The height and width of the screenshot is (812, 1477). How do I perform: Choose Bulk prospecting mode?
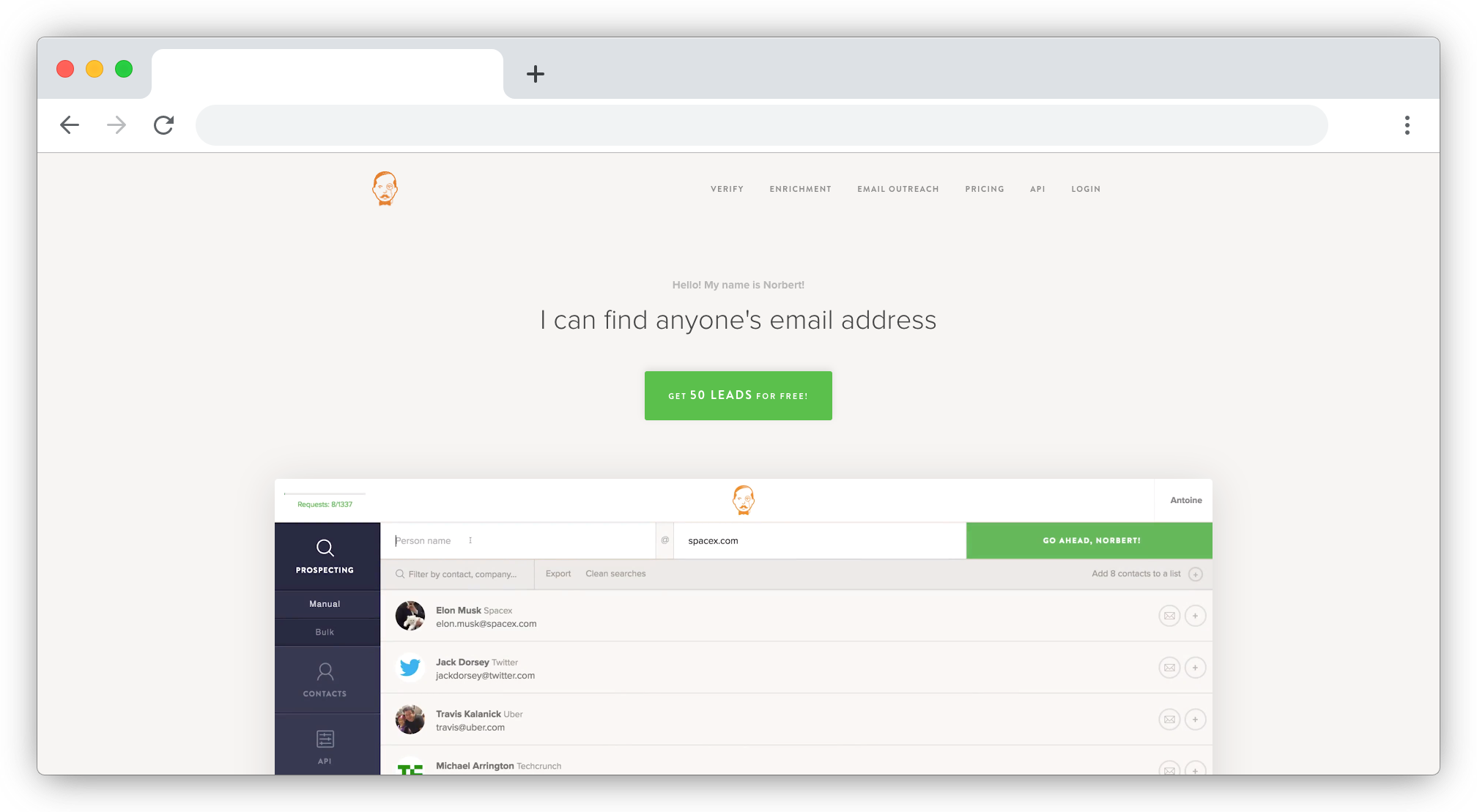click(325, 632)
